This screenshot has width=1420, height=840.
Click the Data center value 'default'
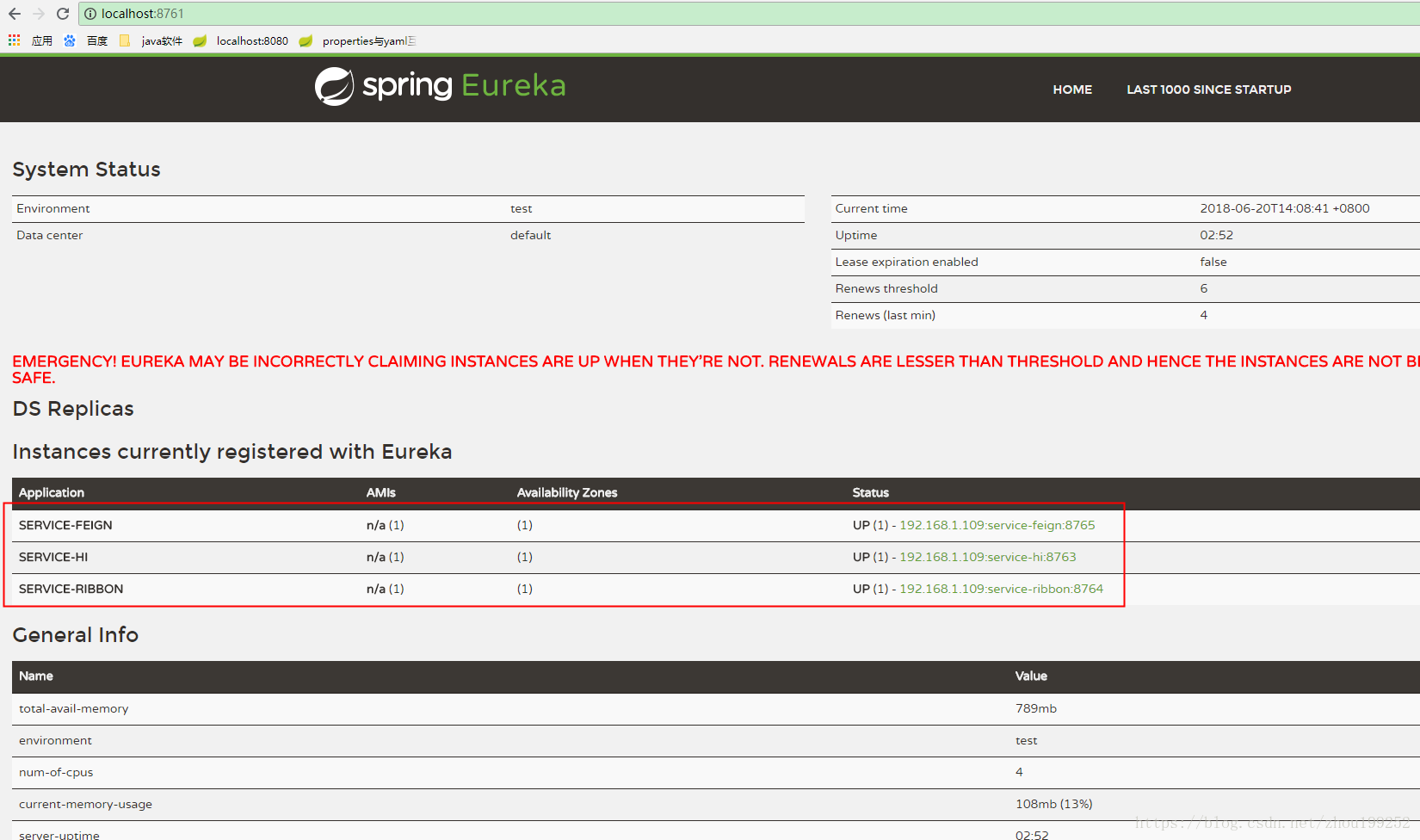[x=530, y=235]
